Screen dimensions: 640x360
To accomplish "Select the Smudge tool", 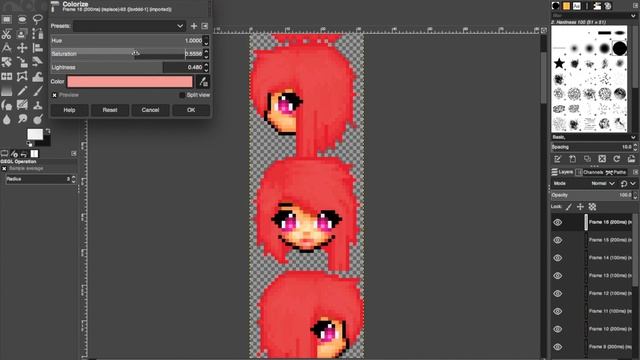I will click(x=22, y=120).
